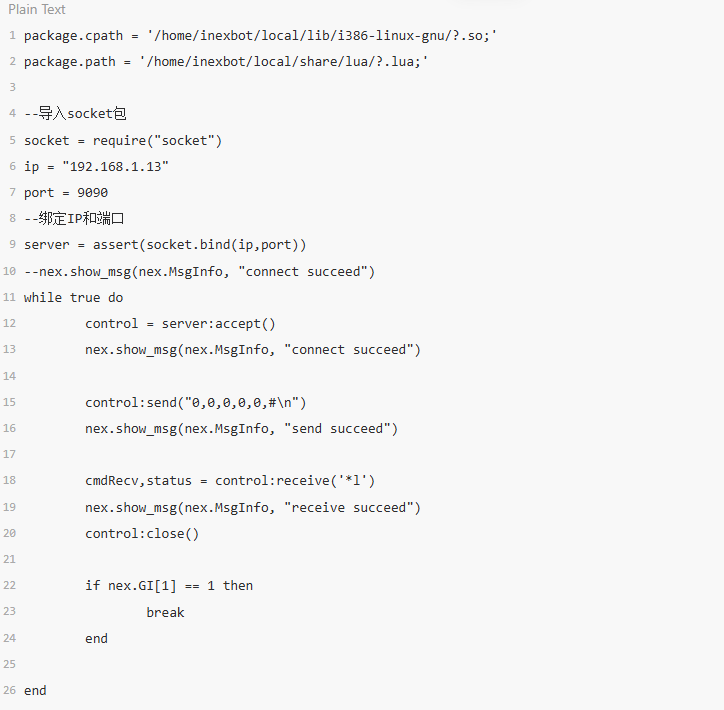Click the "while true do" statement

coord(74,297)
